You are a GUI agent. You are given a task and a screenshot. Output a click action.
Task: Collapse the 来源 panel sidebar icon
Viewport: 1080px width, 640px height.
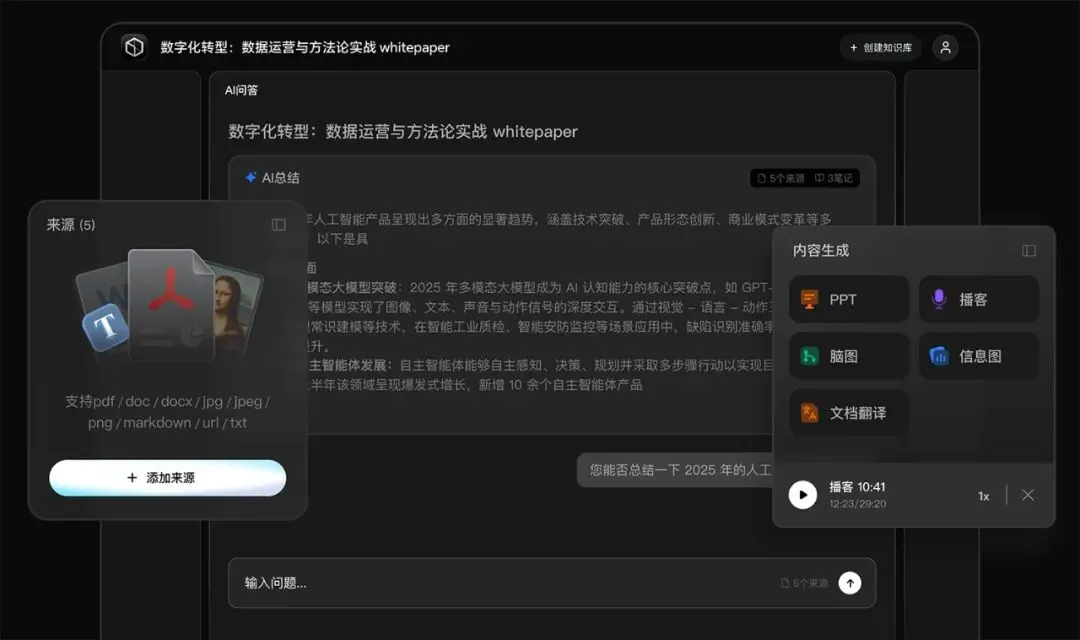[278, 225]
